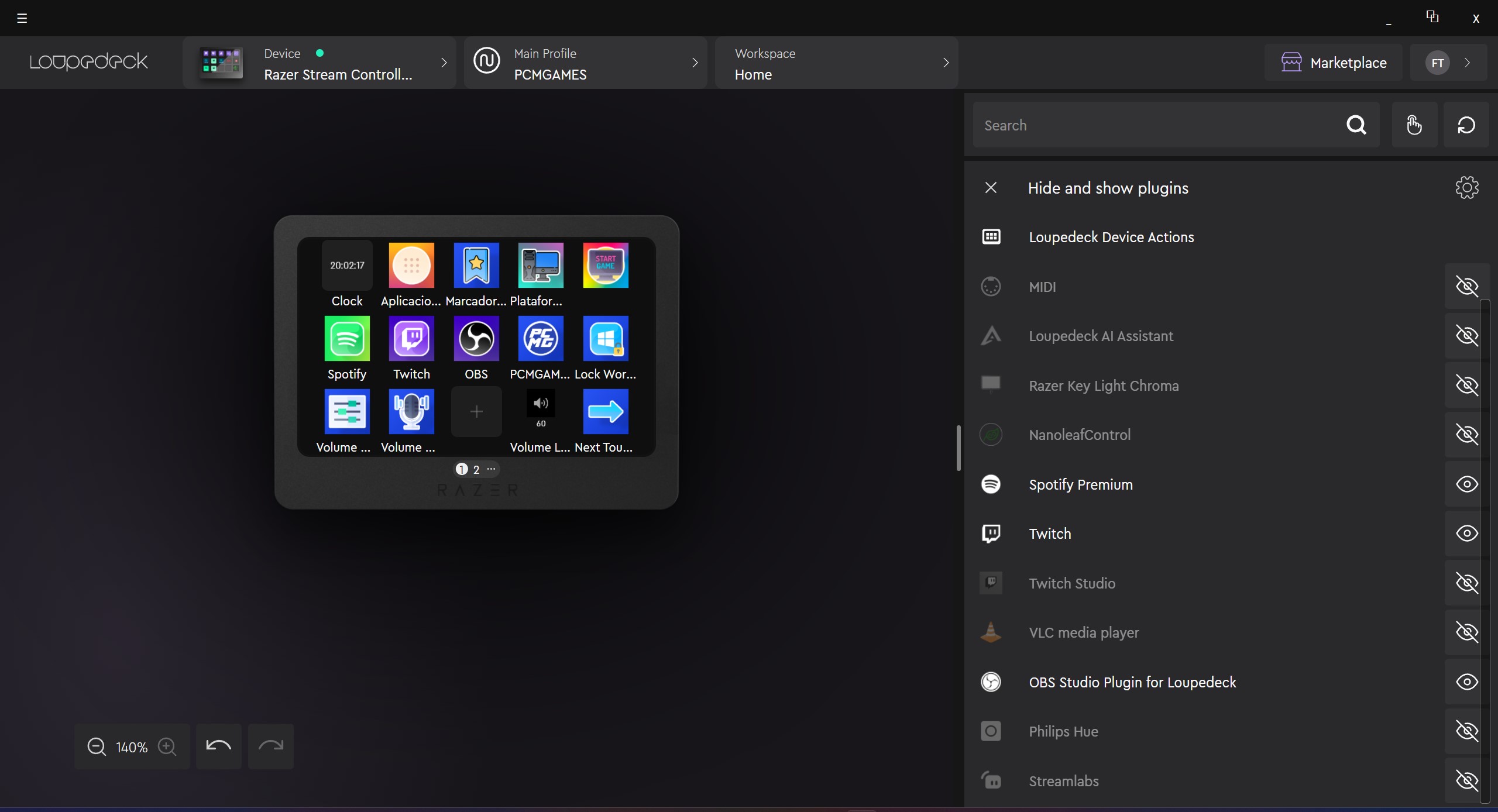
Task: Select the Volume mixer sliders icon
Action: pos(347,411)
